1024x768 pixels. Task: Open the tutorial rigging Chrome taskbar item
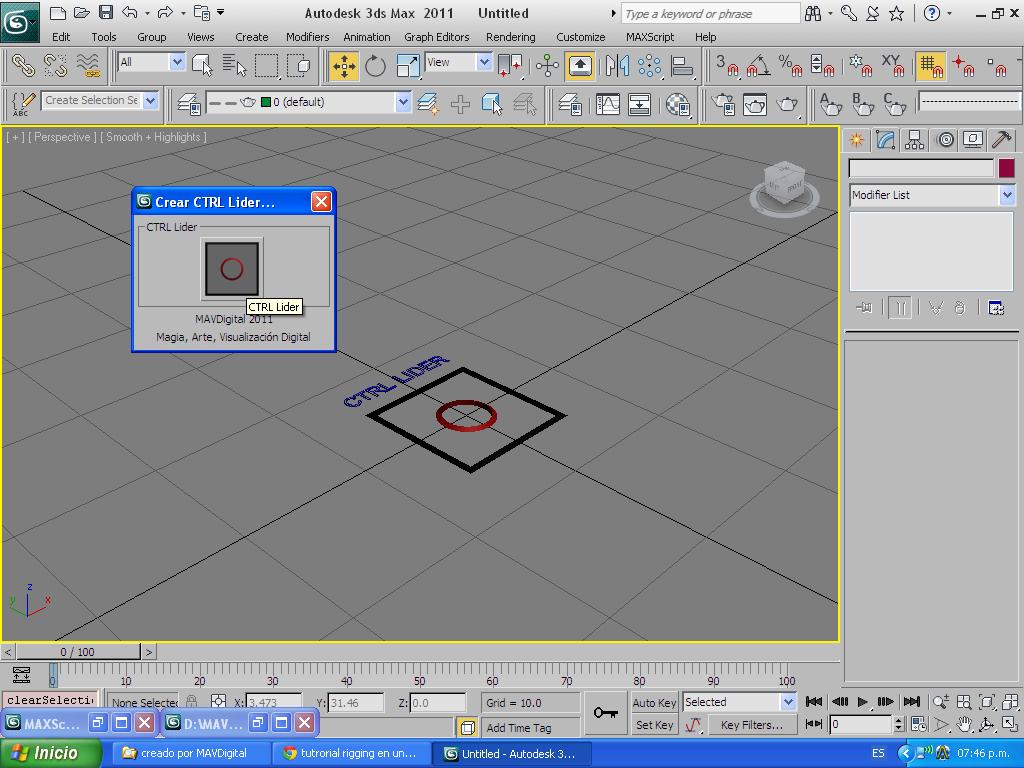(349, 754)
